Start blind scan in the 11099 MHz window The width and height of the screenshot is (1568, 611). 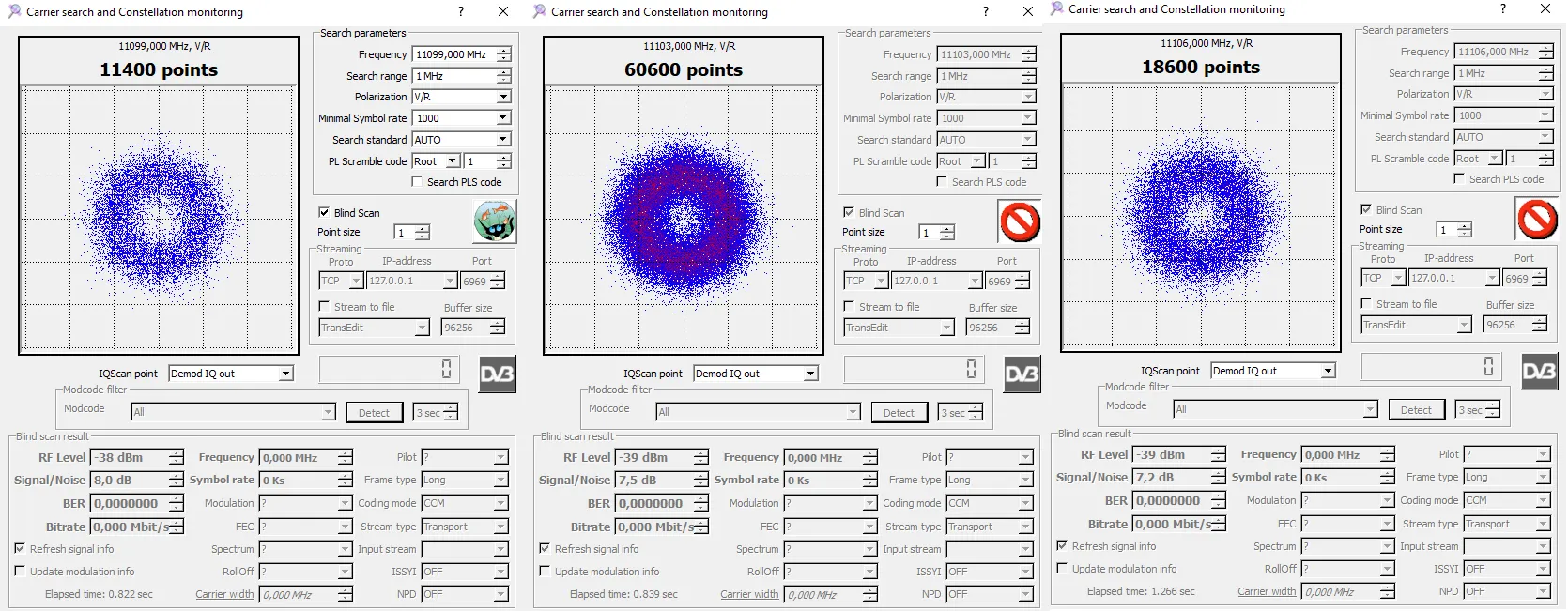pos(495,221)
